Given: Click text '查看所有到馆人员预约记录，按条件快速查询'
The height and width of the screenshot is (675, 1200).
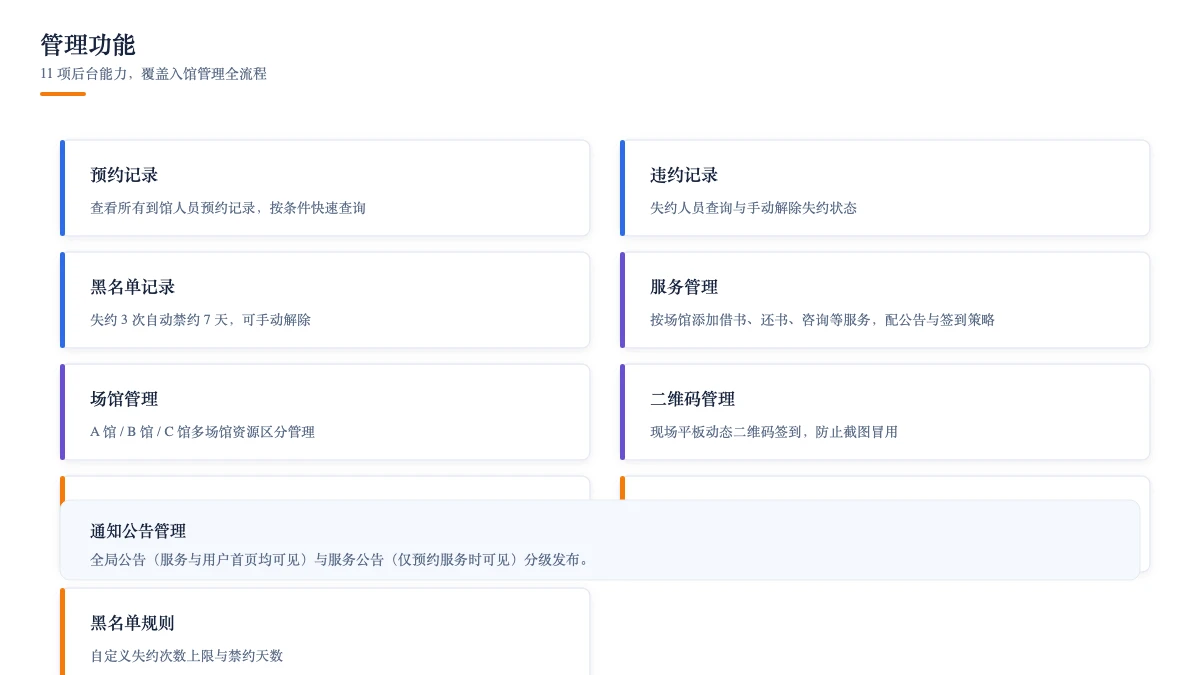Looking at the screenshot, I should click(228, 208).
